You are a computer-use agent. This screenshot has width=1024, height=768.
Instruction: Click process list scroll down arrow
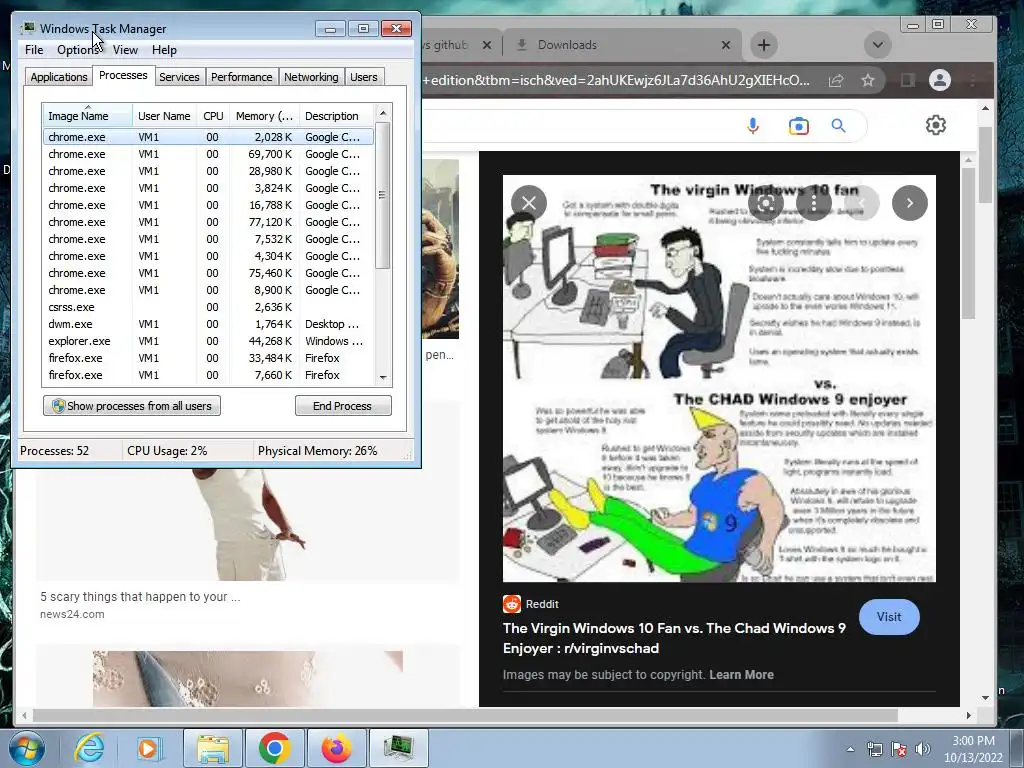(x=383, y=377)
